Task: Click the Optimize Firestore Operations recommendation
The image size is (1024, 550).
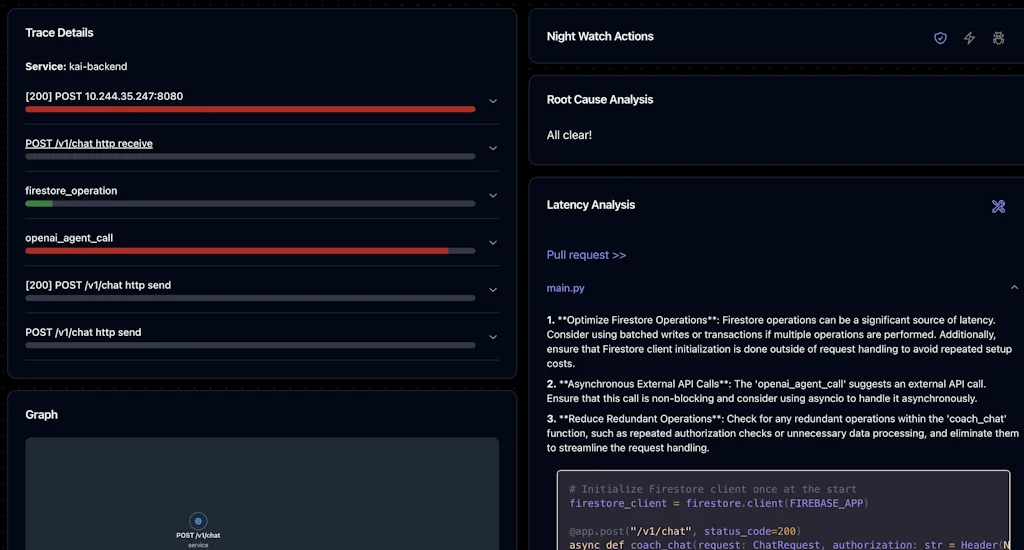Action: pyautogui.click(x=780, y=342)
